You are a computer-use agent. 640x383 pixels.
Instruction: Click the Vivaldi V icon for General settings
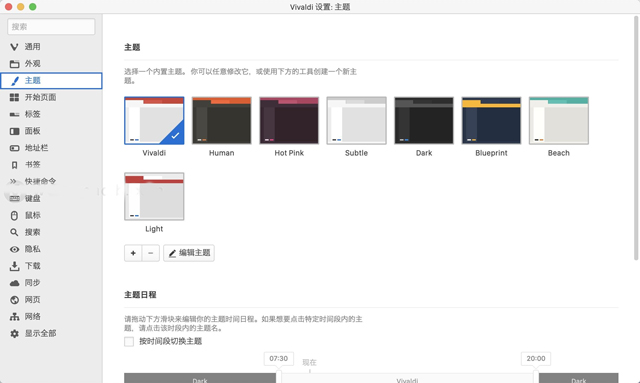(14, 47)
